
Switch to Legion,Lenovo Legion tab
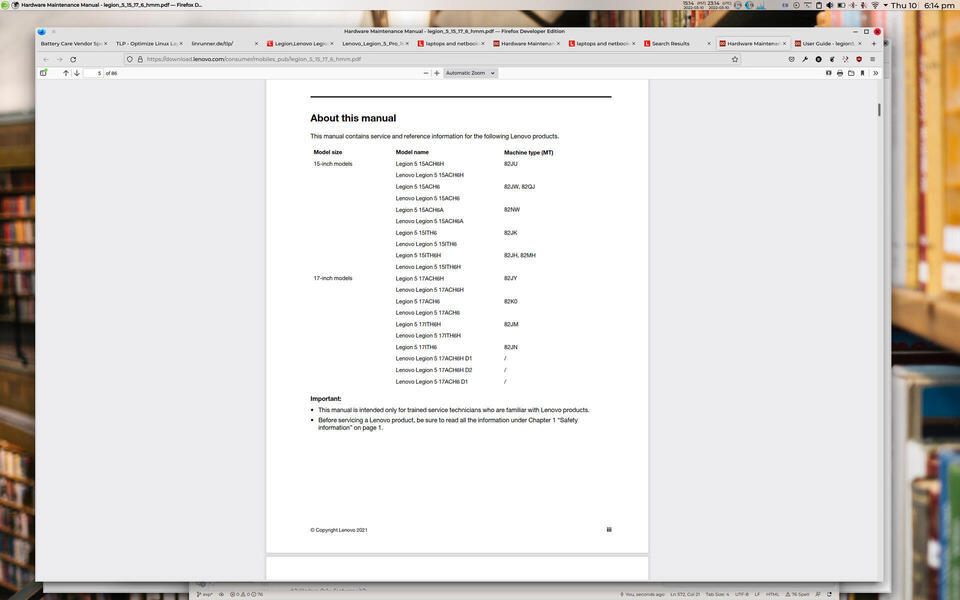point(298,43)
